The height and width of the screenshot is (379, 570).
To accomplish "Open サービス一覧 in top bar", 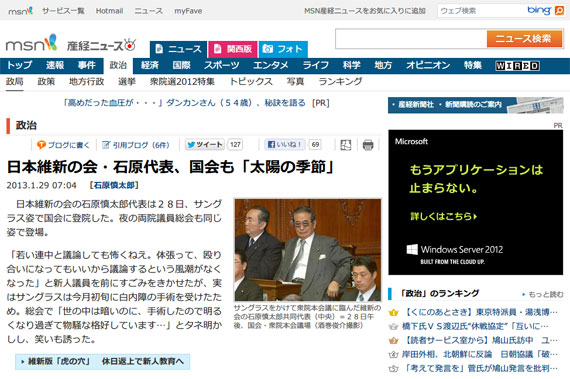I will pyautogui.click(x=63, y=11).
